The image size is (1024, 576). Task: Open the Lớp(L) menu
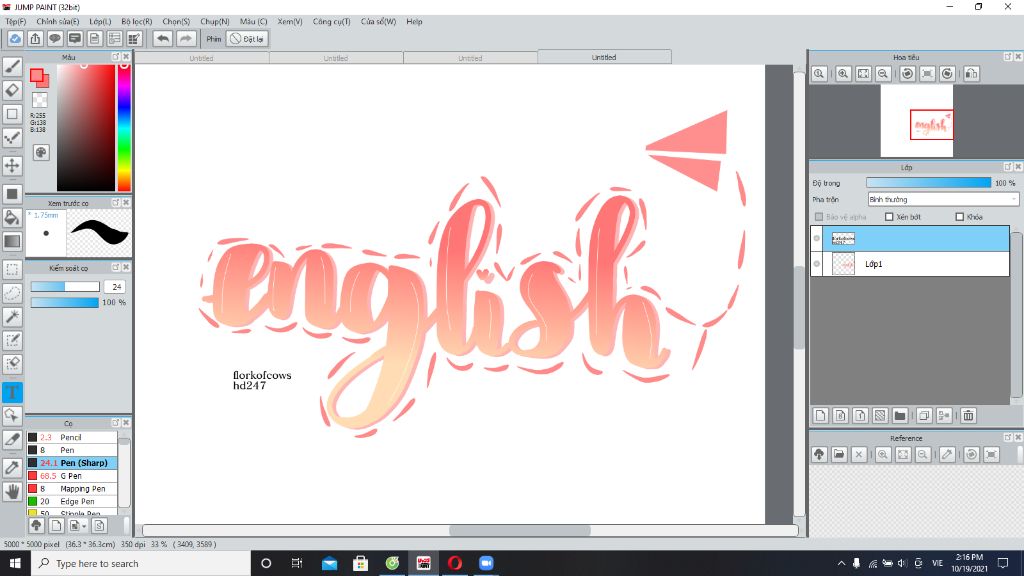point(100,22)
